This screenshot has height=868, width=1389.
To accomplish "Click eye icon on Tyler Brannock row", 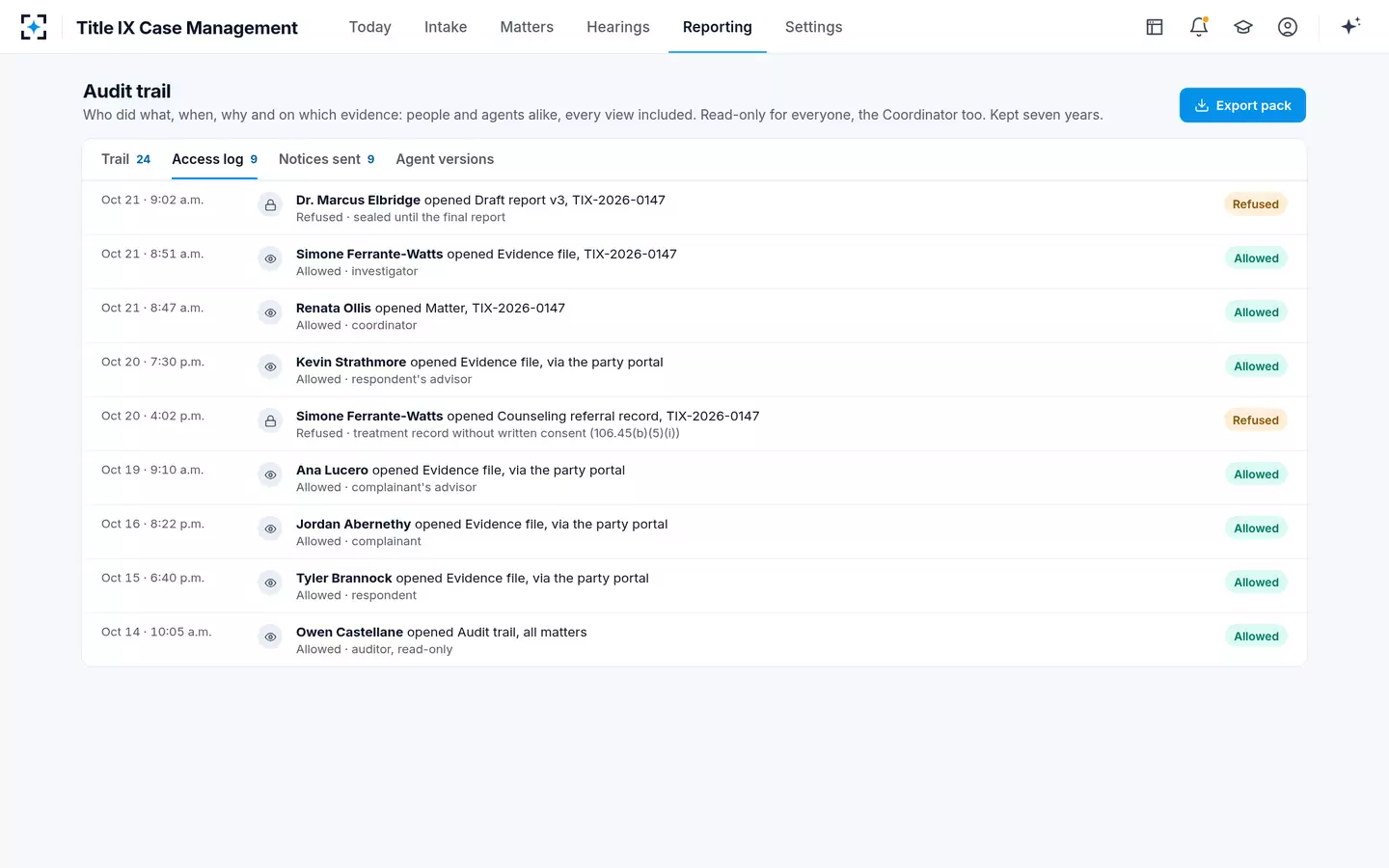I will pos(270,583).
